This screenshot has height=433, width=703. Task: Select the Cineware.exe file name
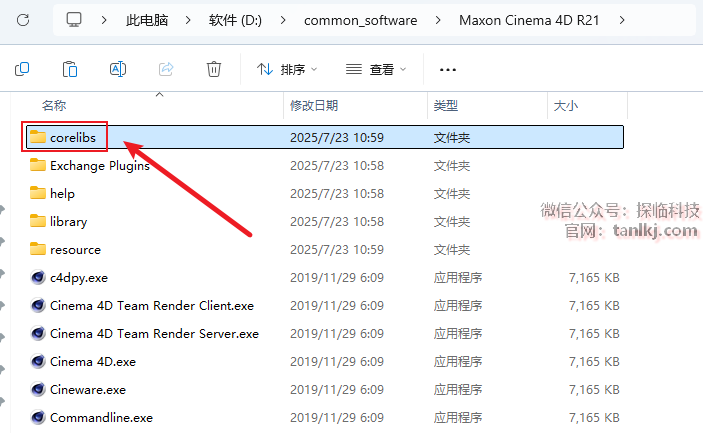tap(88, 390)
